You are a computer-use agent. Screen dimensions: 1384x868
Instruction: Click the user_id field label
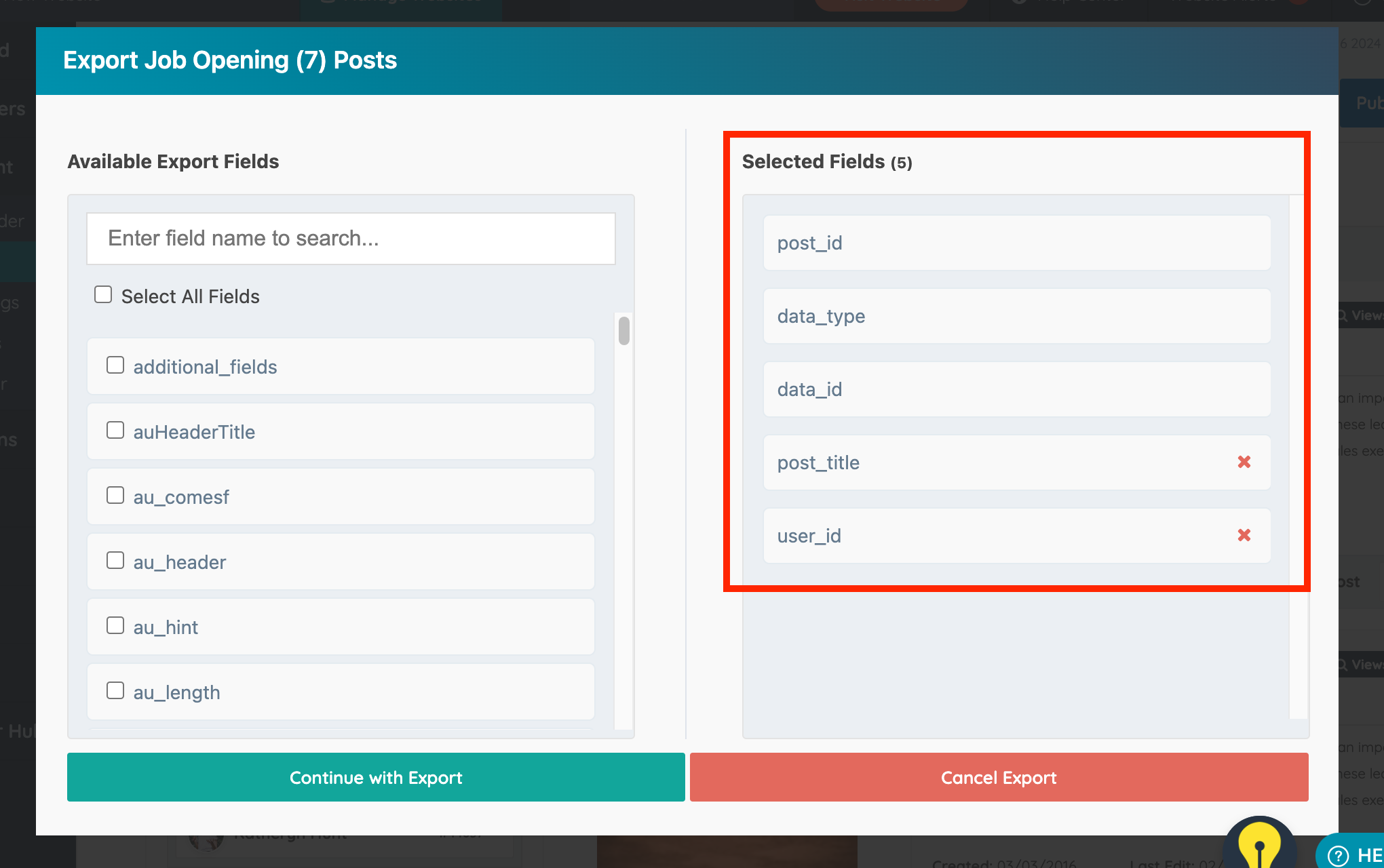coord(809,536)
